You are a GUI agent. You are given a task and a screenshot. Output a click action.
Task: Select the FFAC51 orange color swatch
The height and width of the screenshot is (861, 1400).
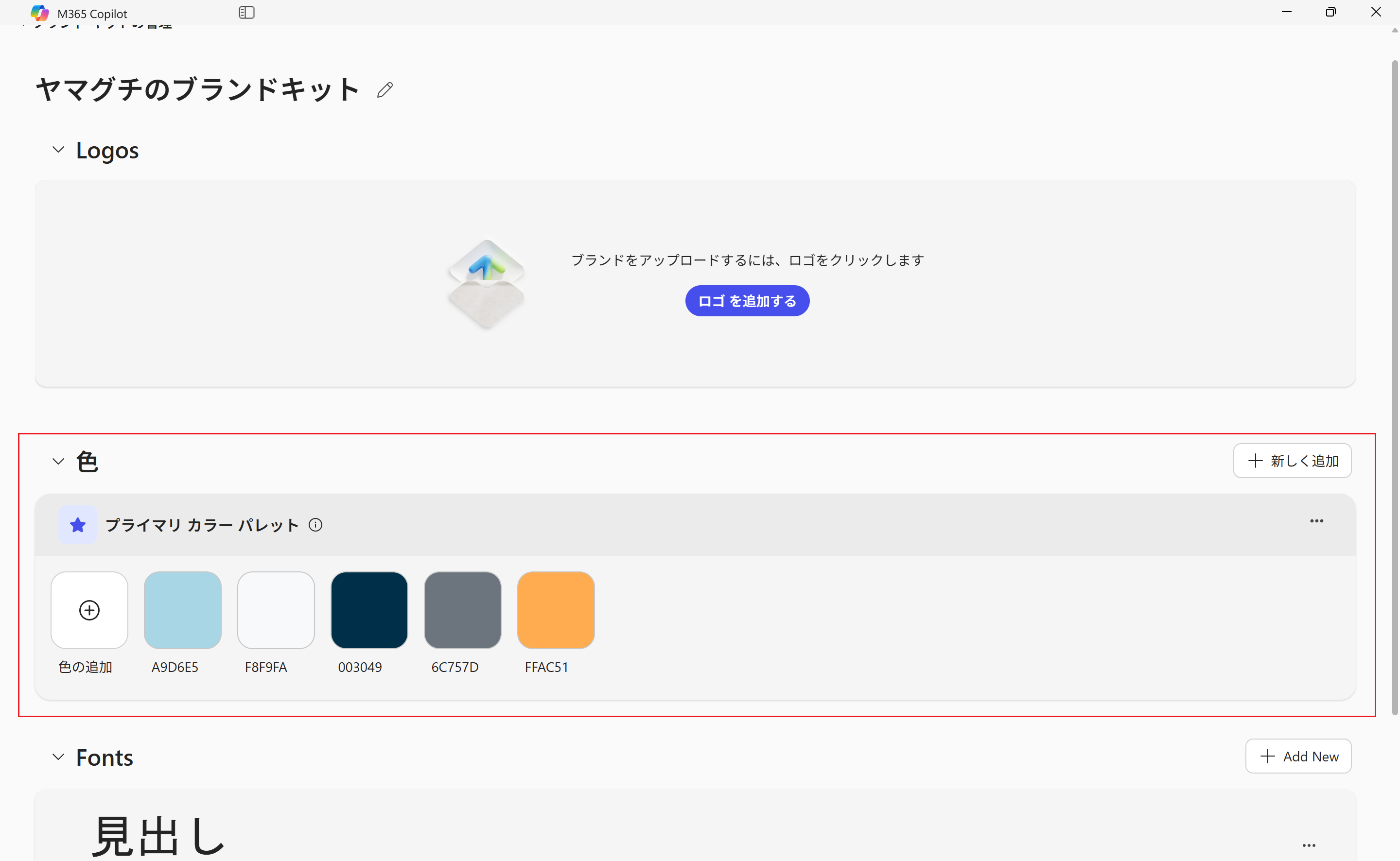(x=555, y=610)
